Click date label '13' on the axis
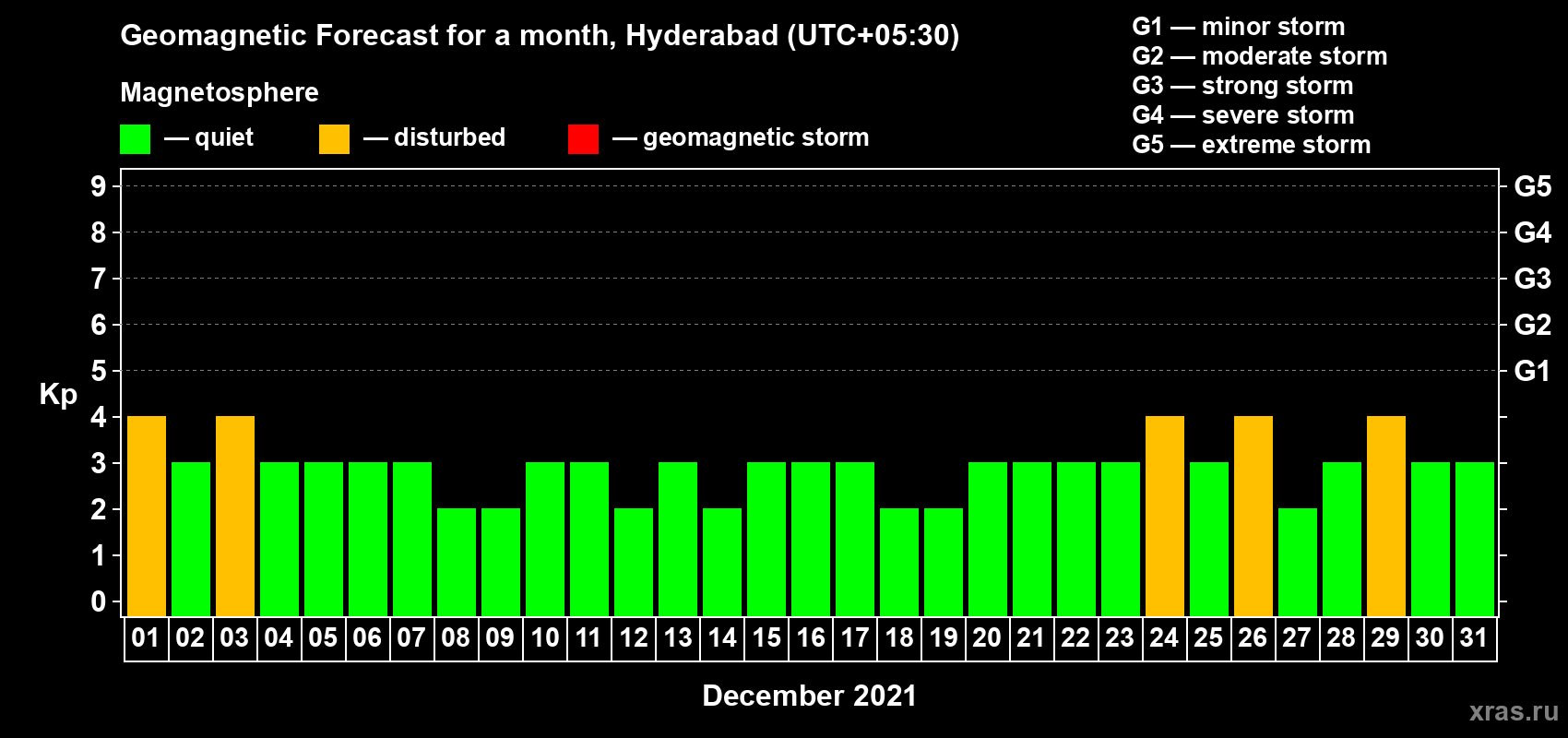This screenshot has height=738, width=1568. 678,637
